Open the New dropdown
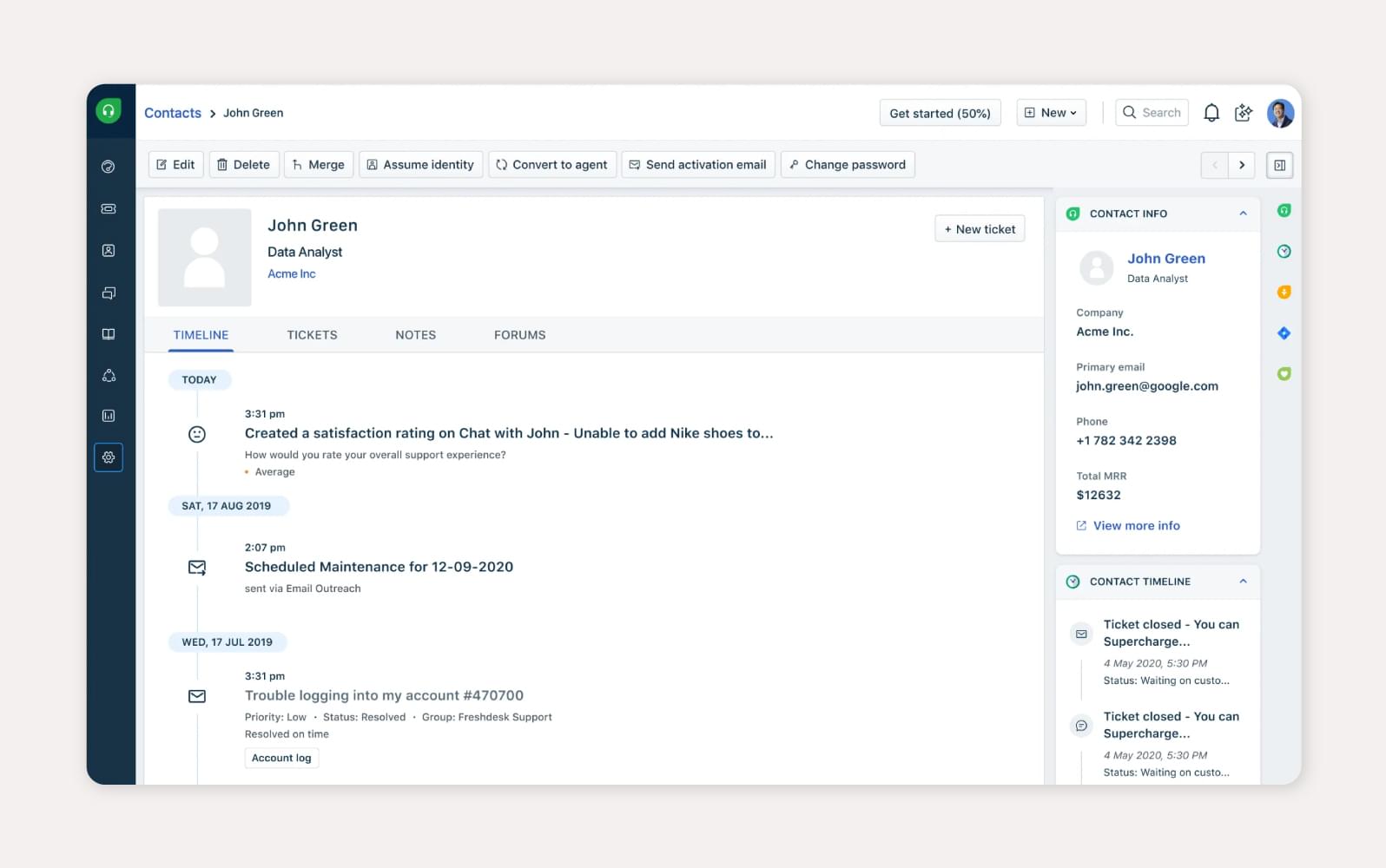This screenshot has height=868, width=1386. [1051, 113]
